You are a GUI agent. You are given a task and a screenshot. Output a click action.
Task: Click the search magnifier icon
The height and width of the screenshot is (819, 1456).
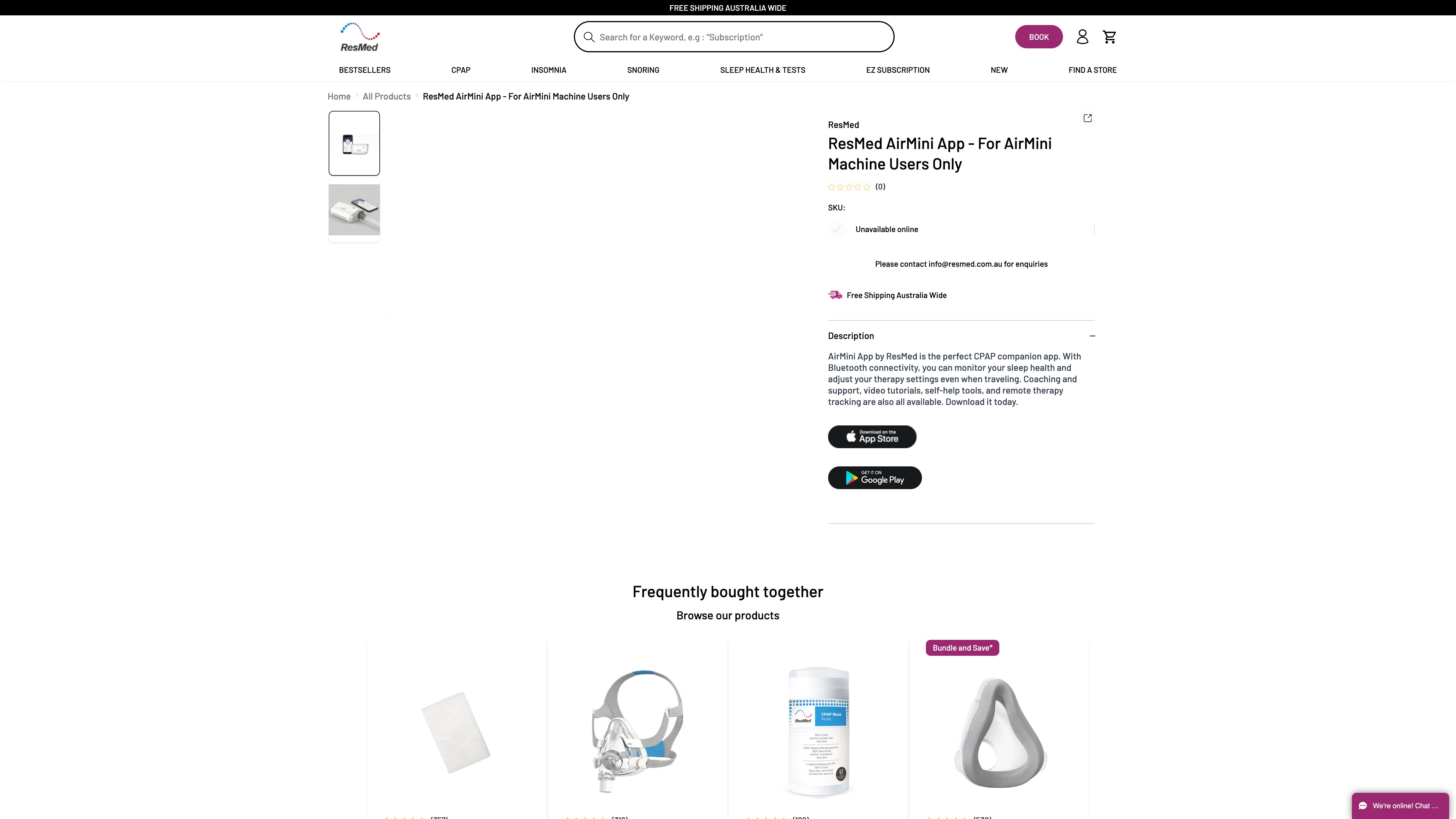pyautogui.click(x=588, y=37)
